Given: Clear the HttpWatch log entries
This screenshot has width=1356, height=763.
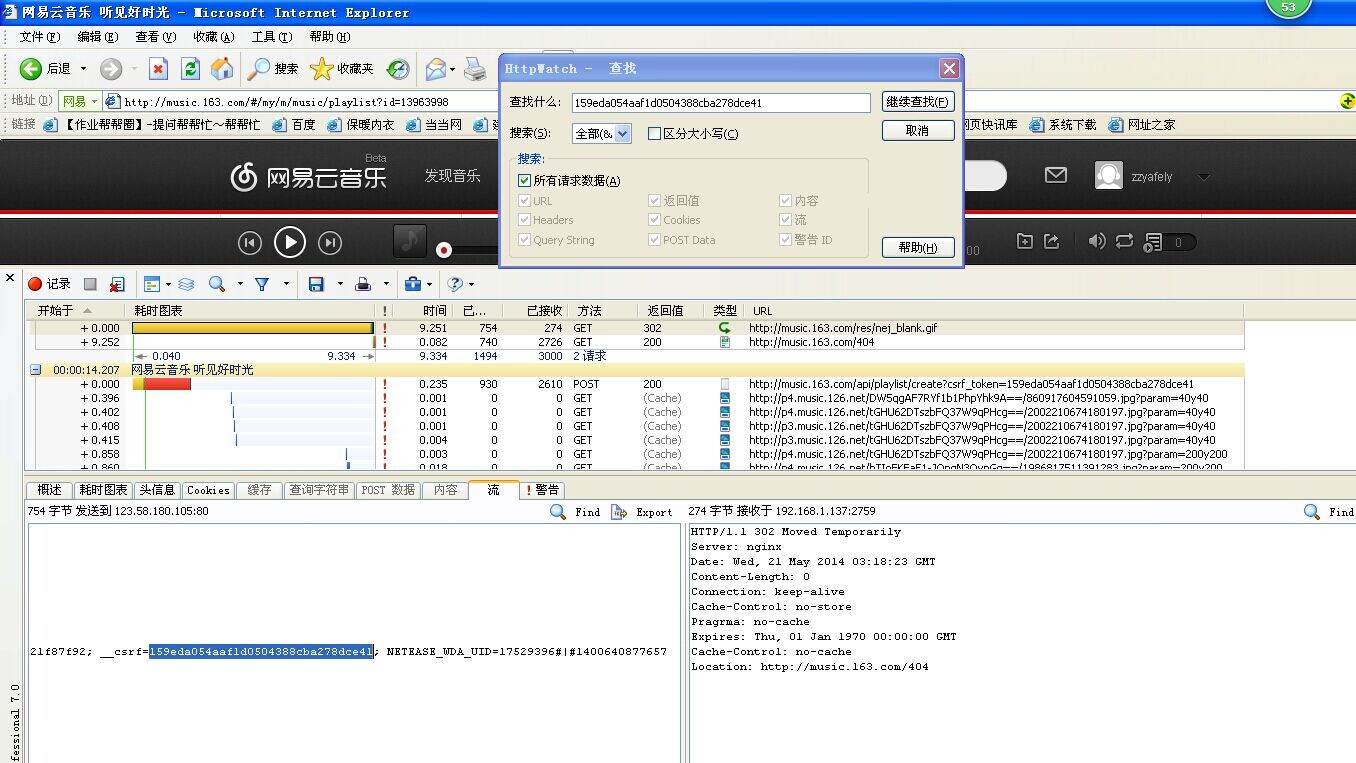Looking at the screenshot, I should [117, 284].
